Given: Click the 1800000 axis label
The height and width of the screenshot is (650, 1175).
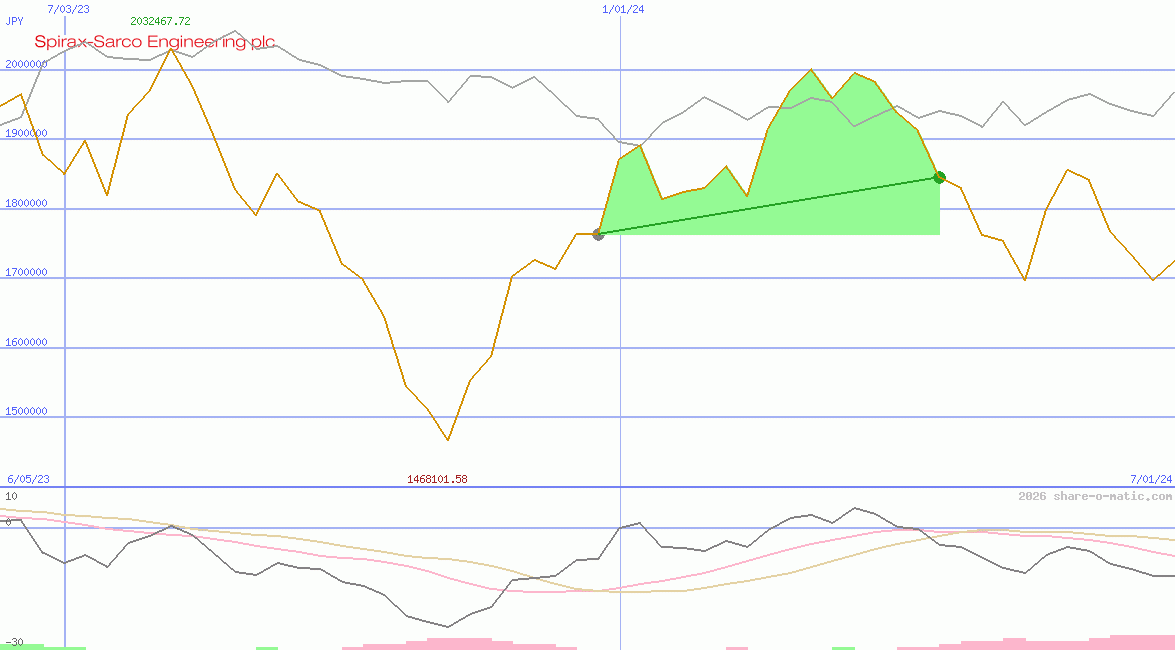Looking at the screenshot, I should 26,203.
